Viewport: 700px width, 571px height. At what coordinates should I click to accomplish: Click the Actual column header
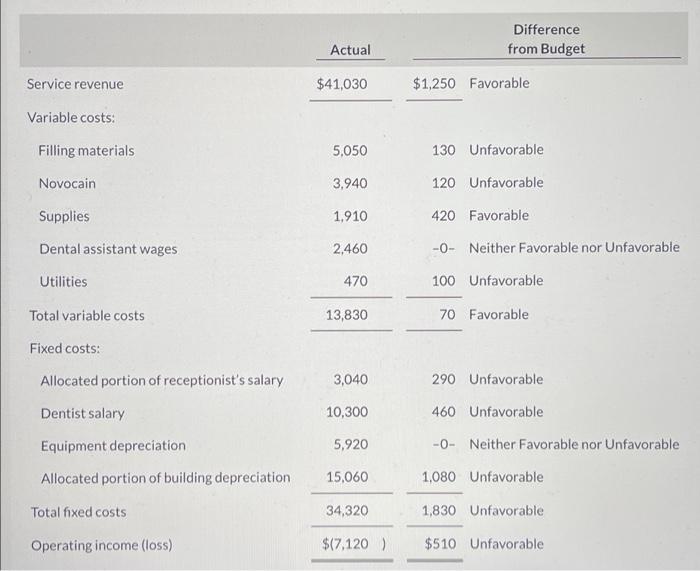350,50
